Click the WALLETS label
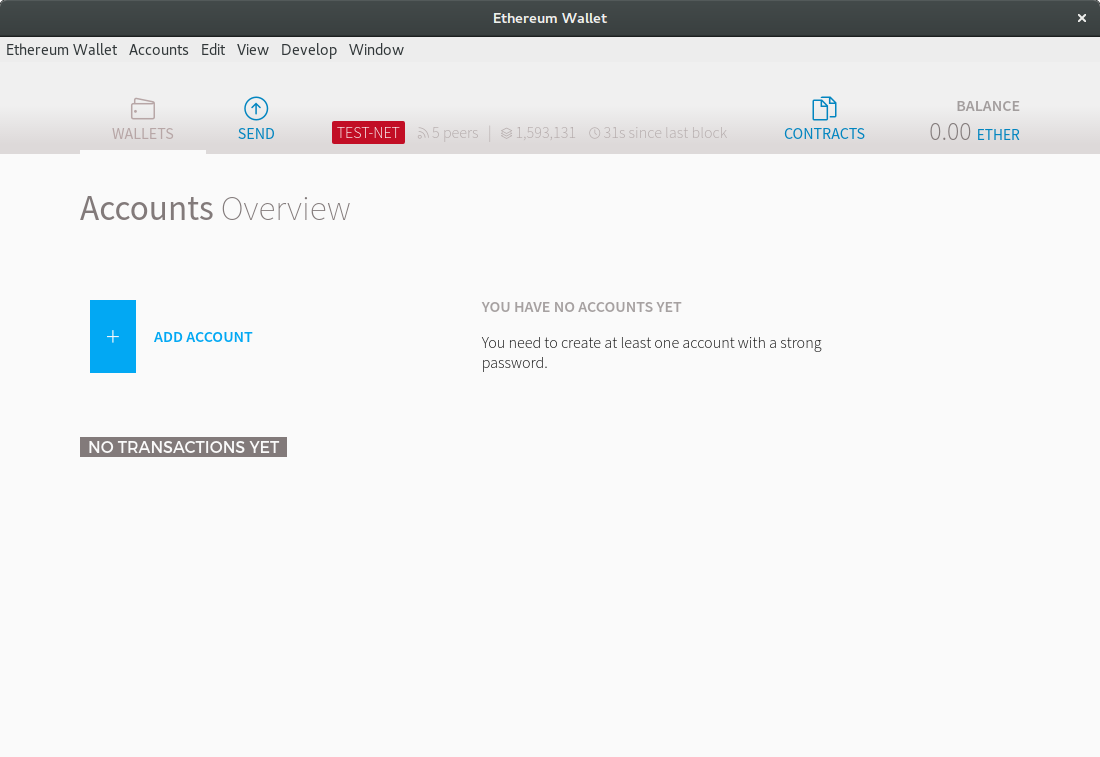Viewport: 1100px width, 757px height. point(142,134)
